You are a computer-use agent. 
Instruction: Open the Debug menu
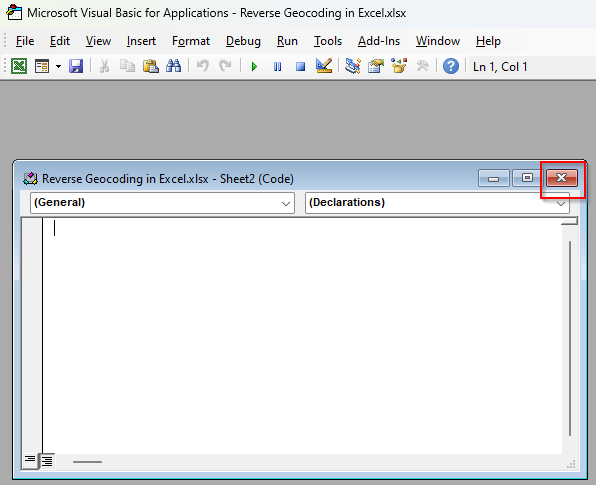[x=243, y=41]
